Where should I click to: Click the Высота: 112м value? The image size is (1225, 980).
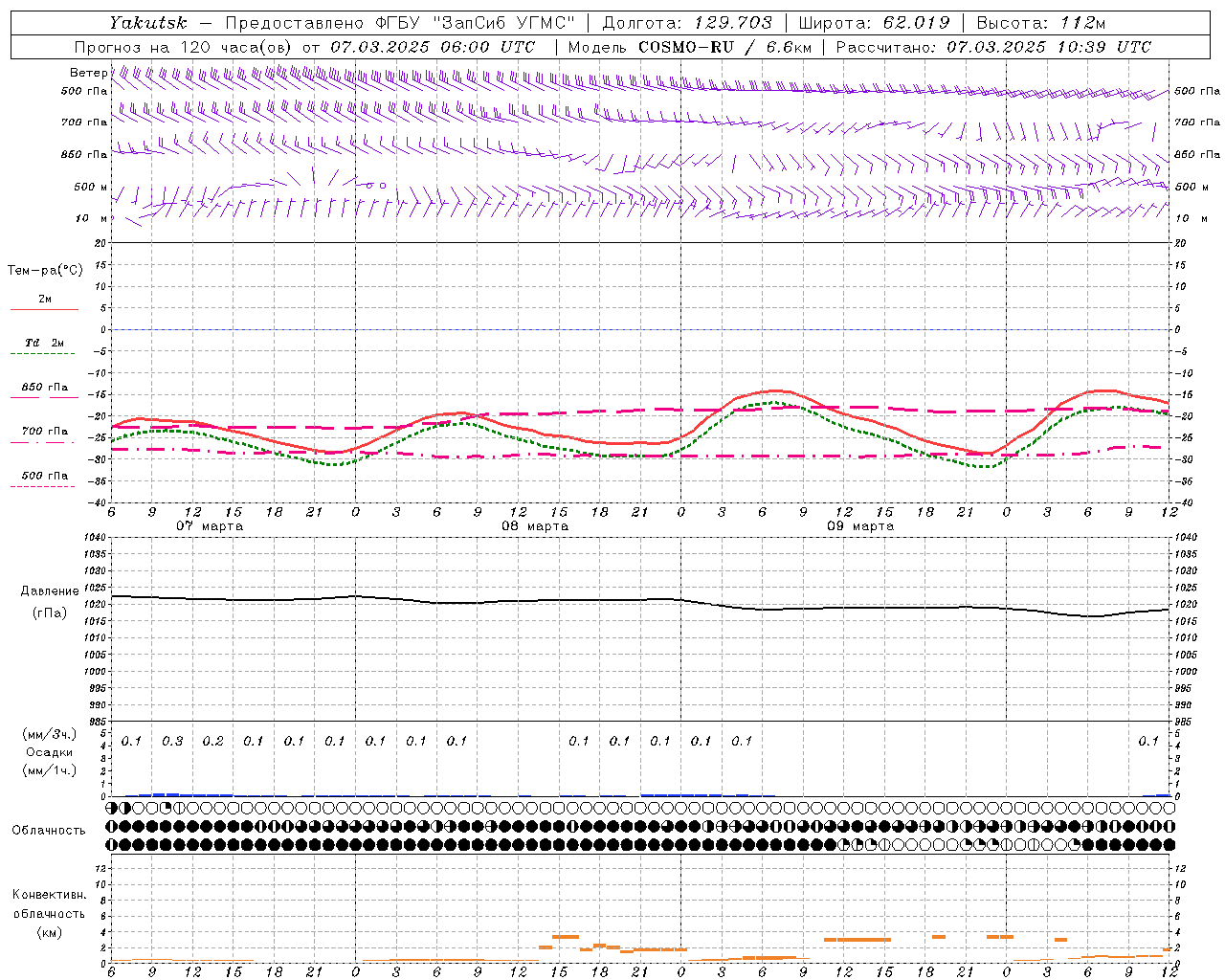[x=1041, y=22]
